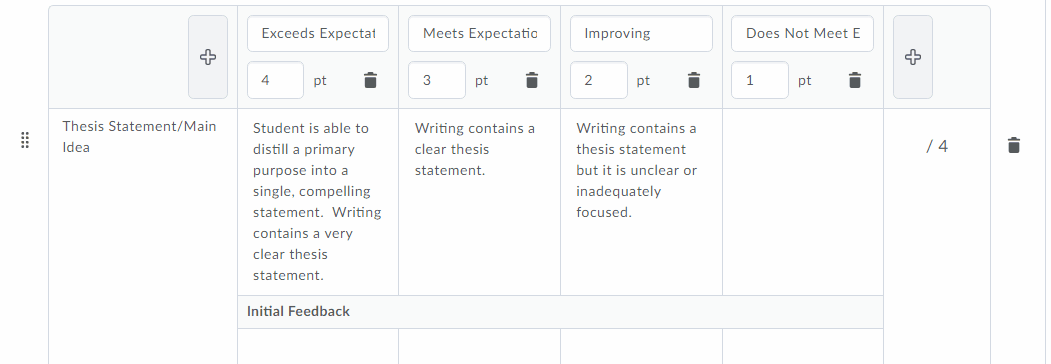Click the 4 pt points field
The image size is (1051, 364).
(275, 80)
